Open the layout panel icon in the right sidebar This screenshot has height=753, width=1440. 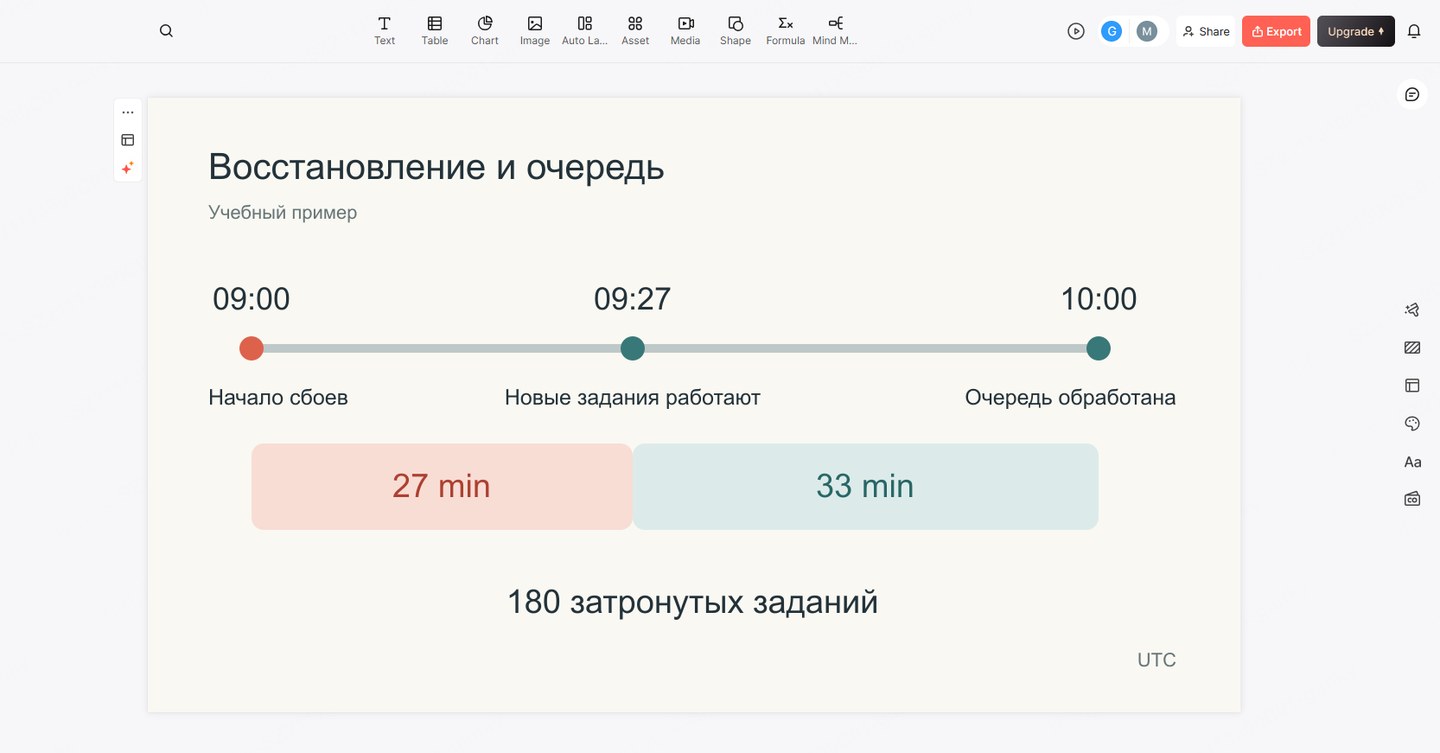(1412, 385)
